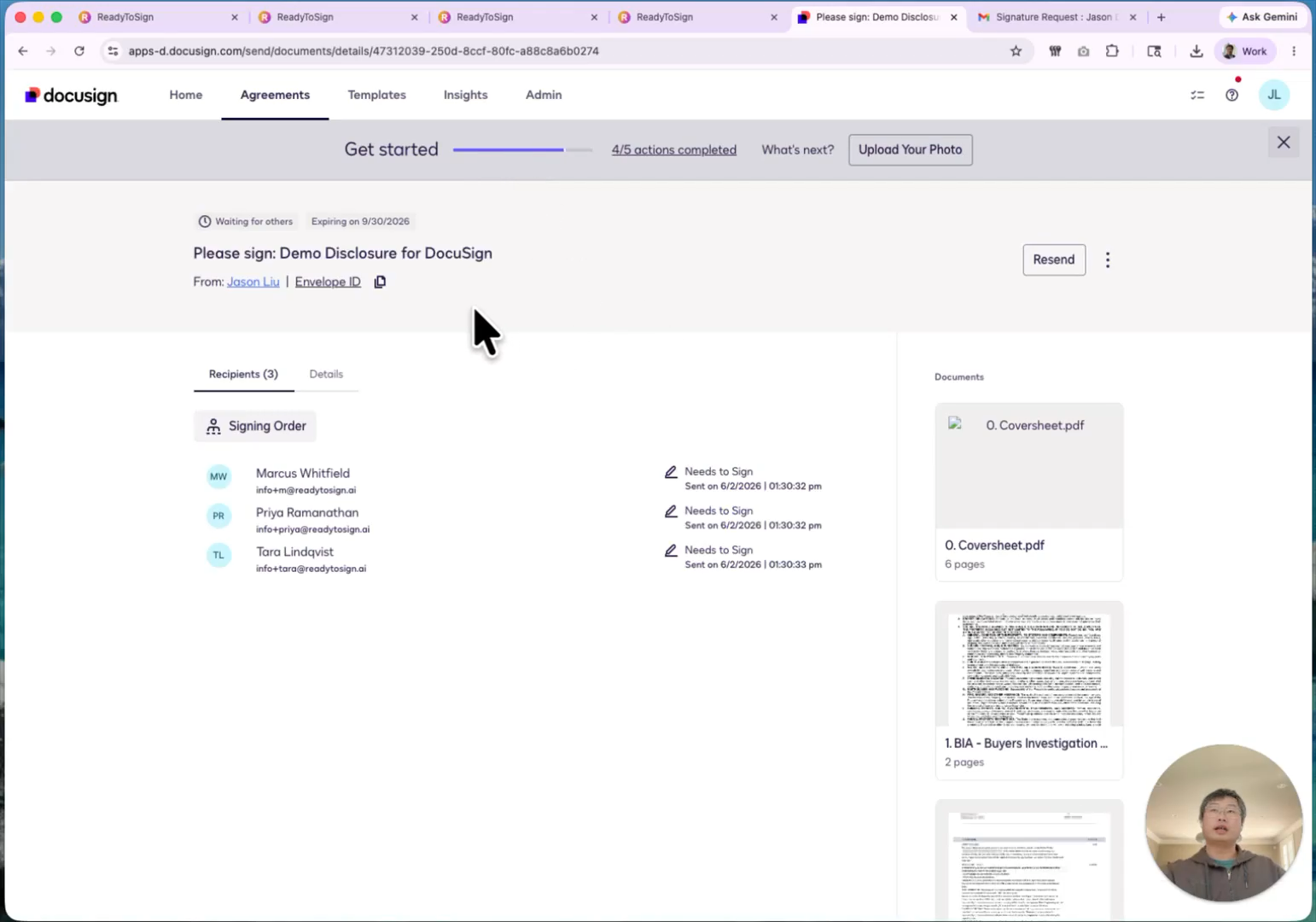Click email info+m@readytosign.ai
This screenshot has width=1316, height=922.
[306, 490]
